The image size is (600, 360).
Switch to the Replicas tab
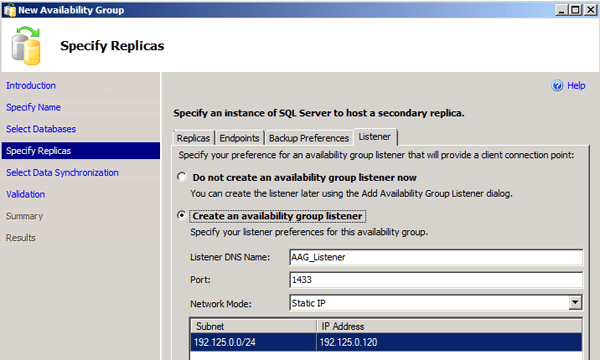click(x=193, y=138)
